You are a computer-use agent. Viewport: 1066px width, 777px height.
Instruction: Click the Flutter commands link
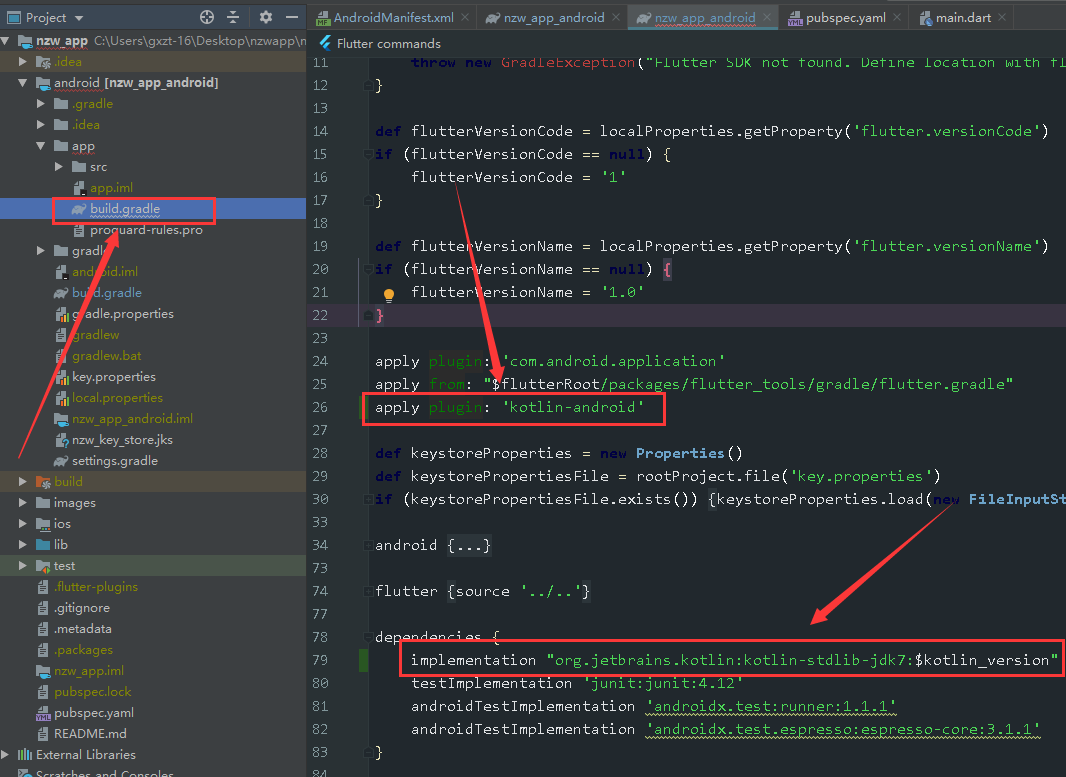[x=388, y=44]
